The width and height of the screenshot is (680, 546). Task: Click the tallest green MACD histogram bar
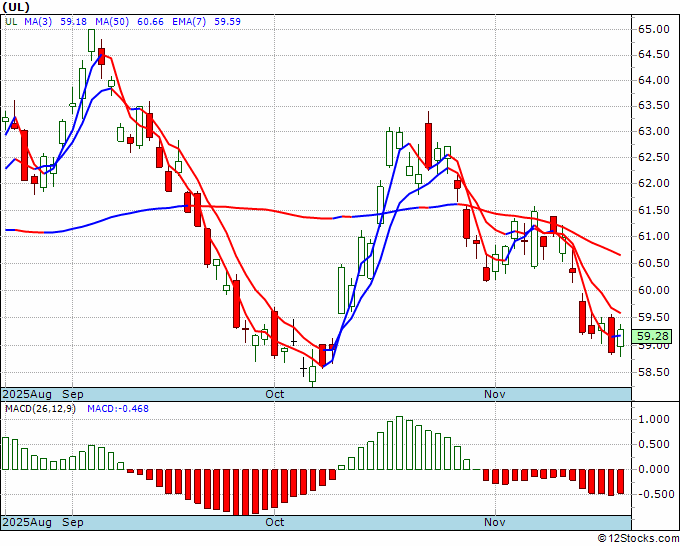pos(399,443)
